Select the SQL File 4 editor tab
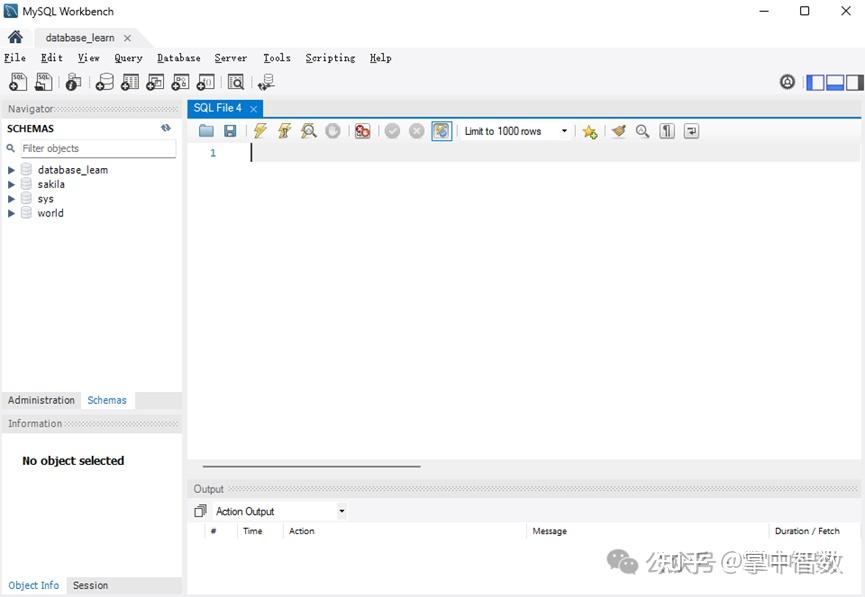Viewport: 865px width, 597px height. coord(217,108)
